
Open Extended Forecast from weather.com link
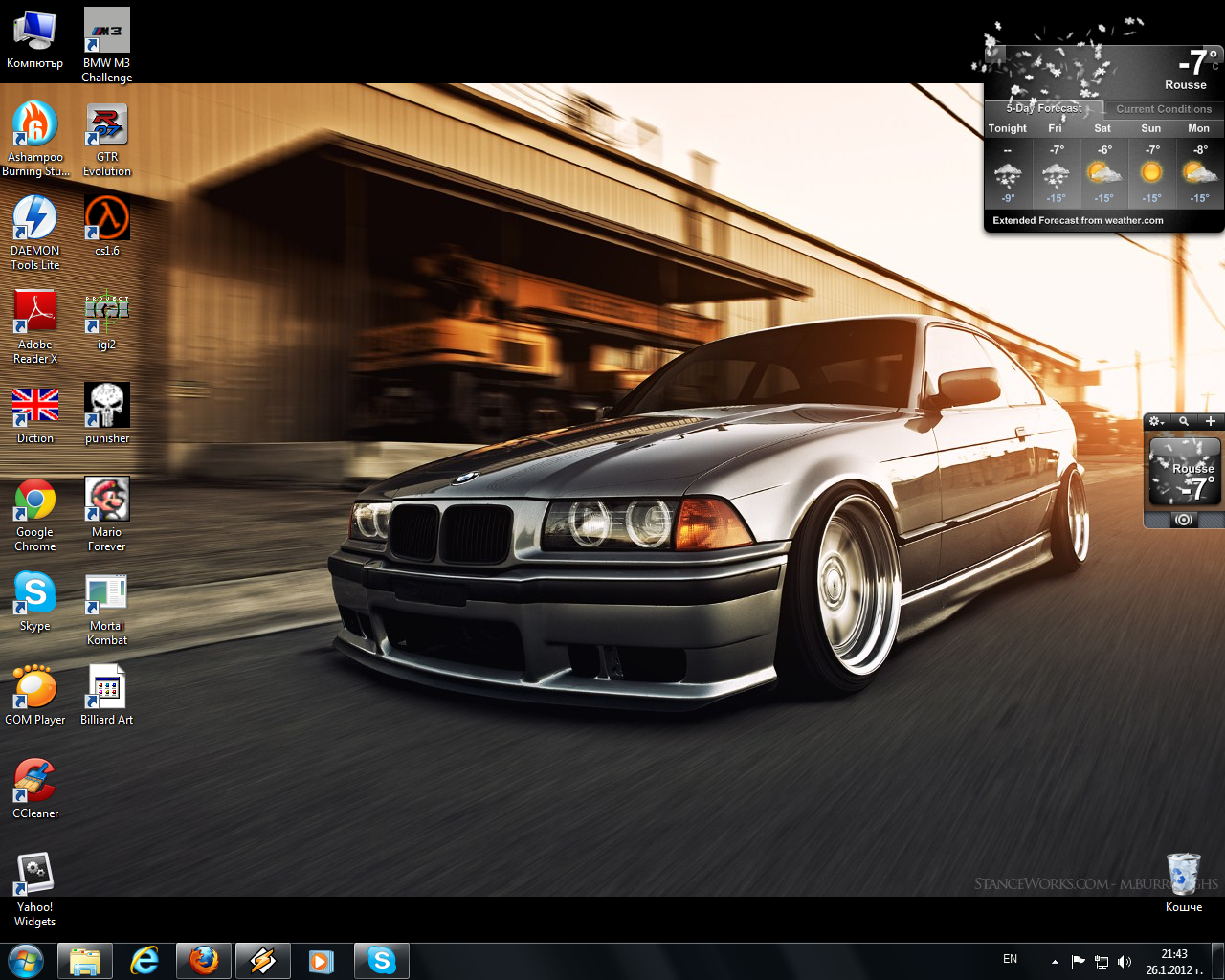[x=1078, y=220]
